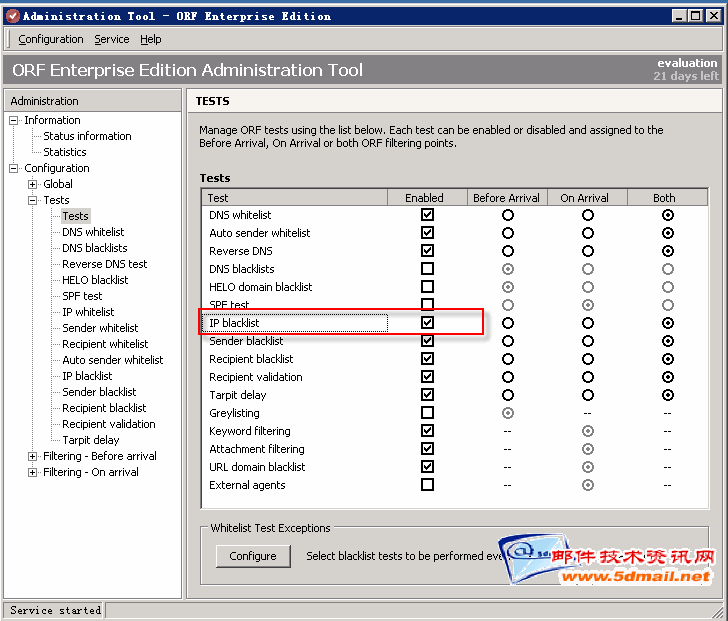The height and width of the screenshot is (621, 728).
Task: Enable the Greylisting test checkbox
Action: [x=428, y=413]
